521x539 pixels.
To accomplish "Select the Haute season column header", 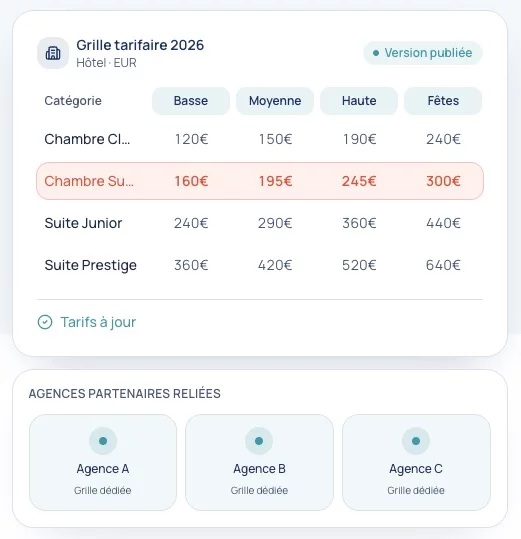I will pyautogui.click(x=359, y=101).
